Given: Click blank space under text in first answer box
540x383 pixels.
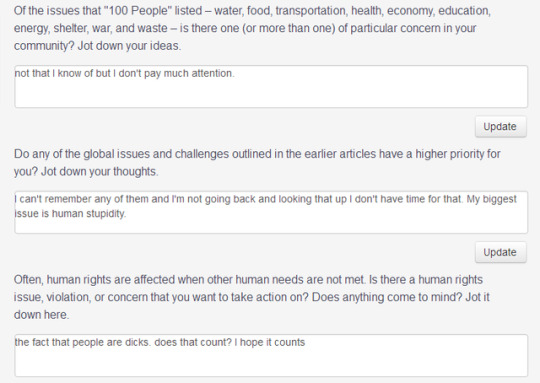Looking at the screenshot, I should coord(271,95).
